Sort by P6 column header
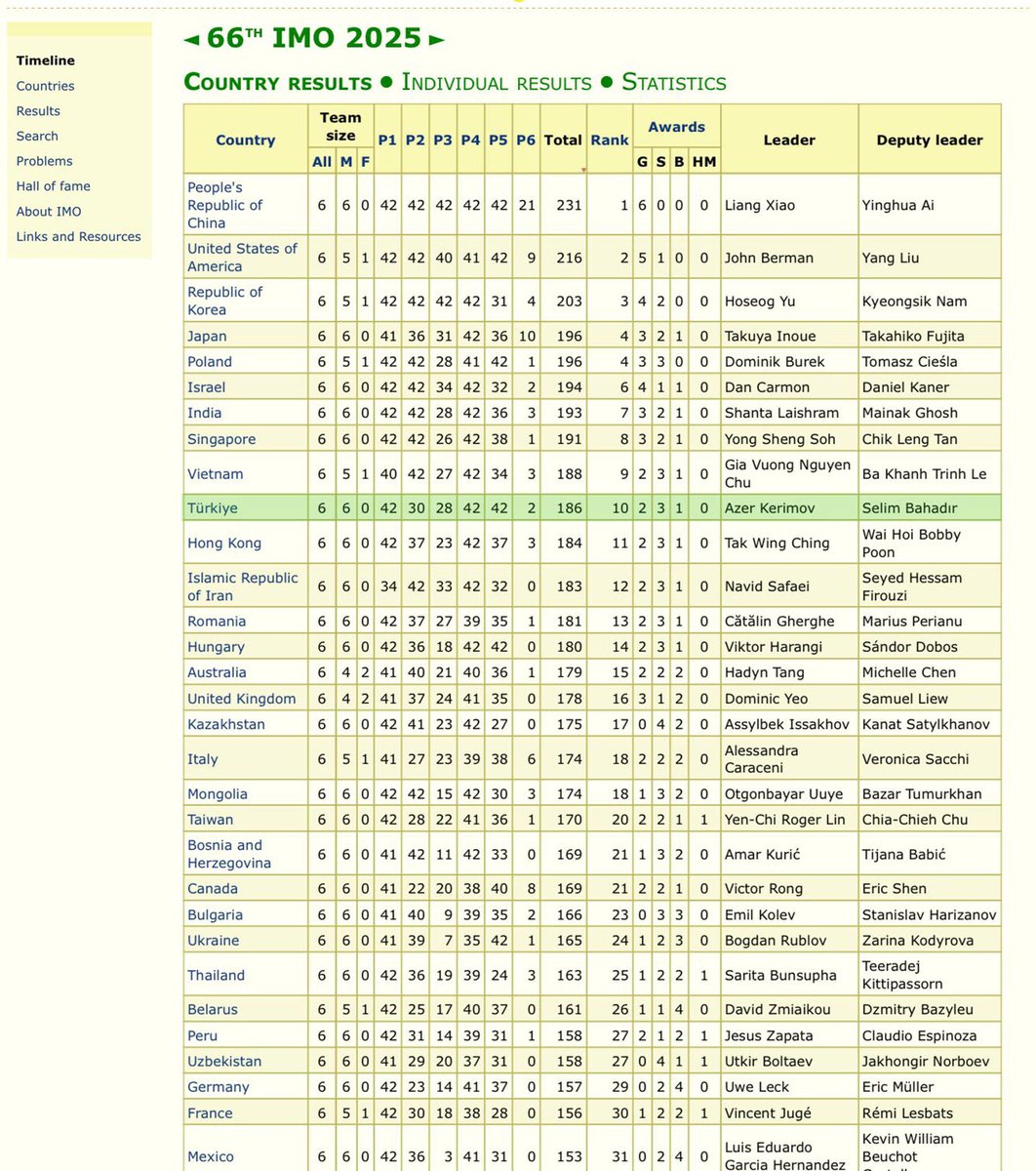Image resolution: width=1036 pixels, height=1171 pixels. (x=526, y=140)
